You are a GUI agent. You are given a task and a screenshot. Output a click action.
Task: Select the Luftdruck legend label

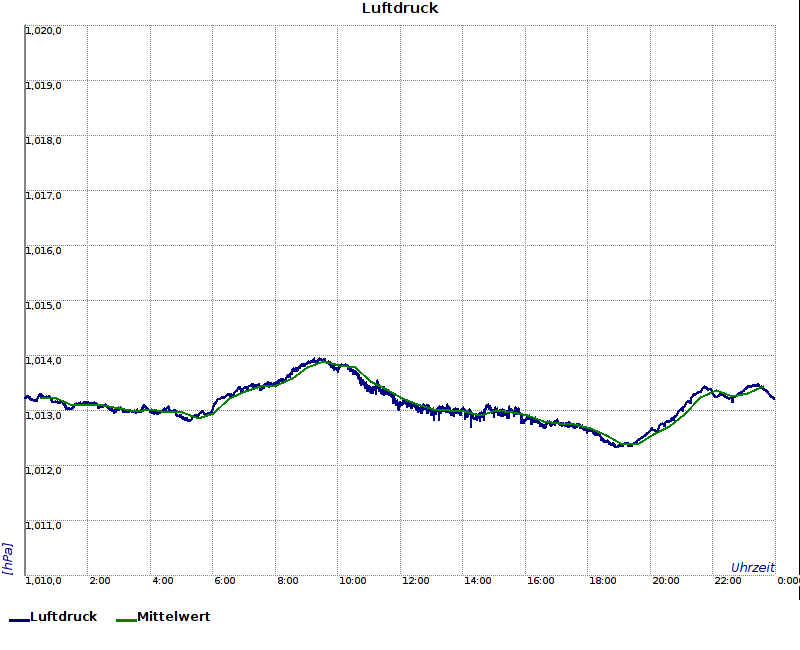coord(63,616)
